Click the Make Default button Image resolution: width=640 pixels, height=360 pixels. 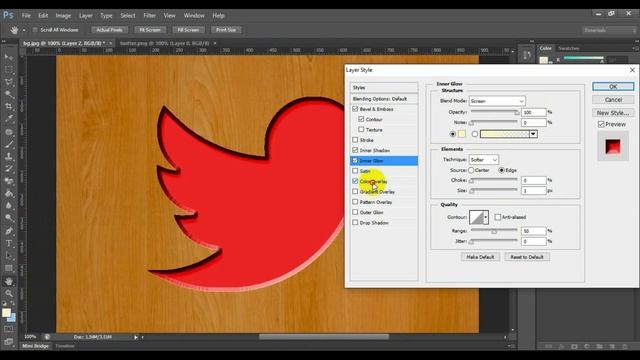click(x=480, y=257)
